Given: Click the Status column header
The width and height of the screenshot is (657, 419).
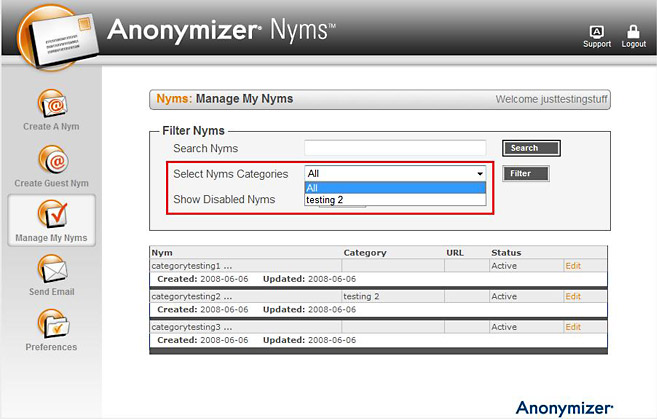Looking at the screenshot, I should click(x=506, y=253).
